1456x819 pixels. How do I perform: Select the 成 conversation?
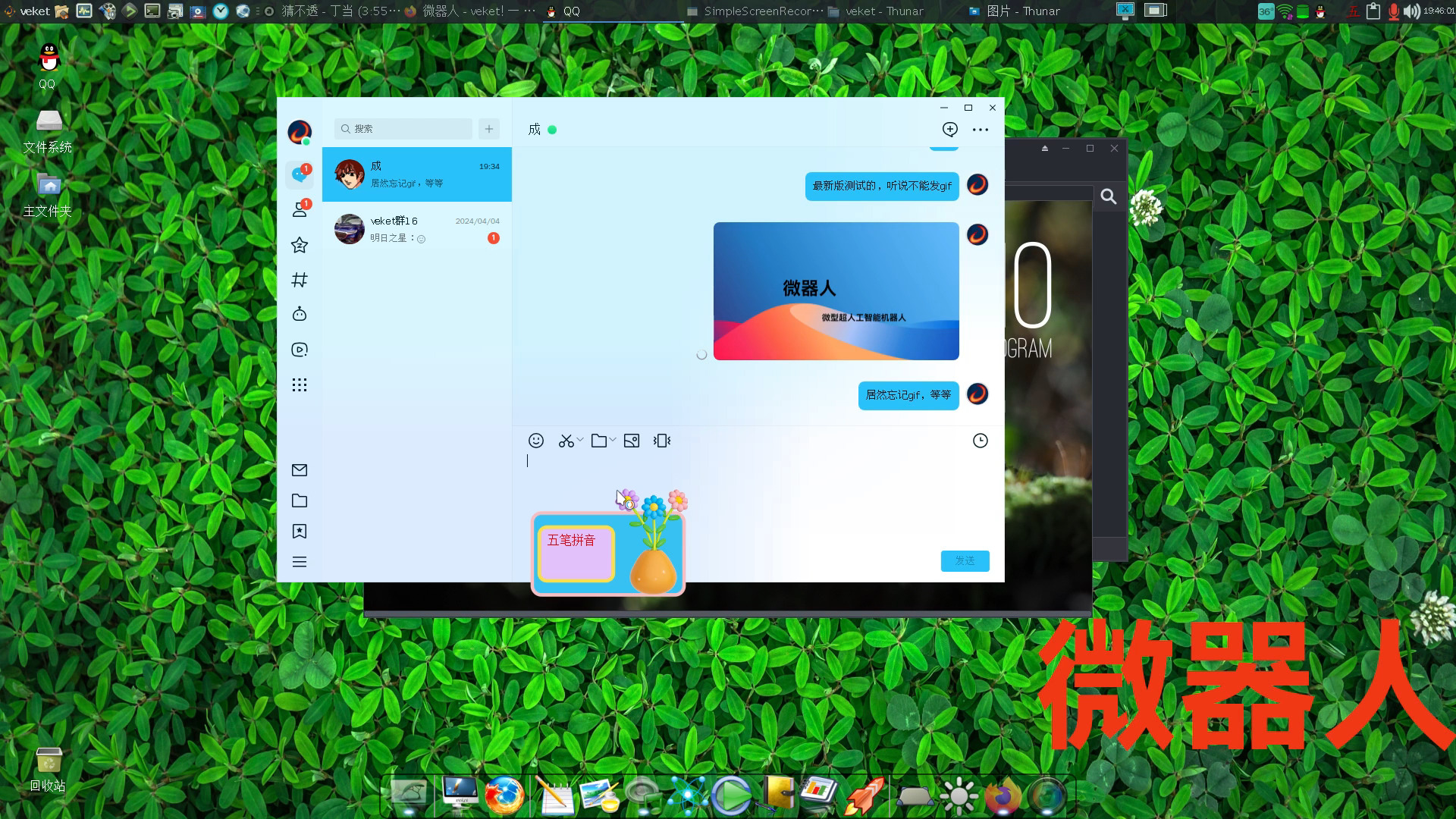[x=417, y=174]
